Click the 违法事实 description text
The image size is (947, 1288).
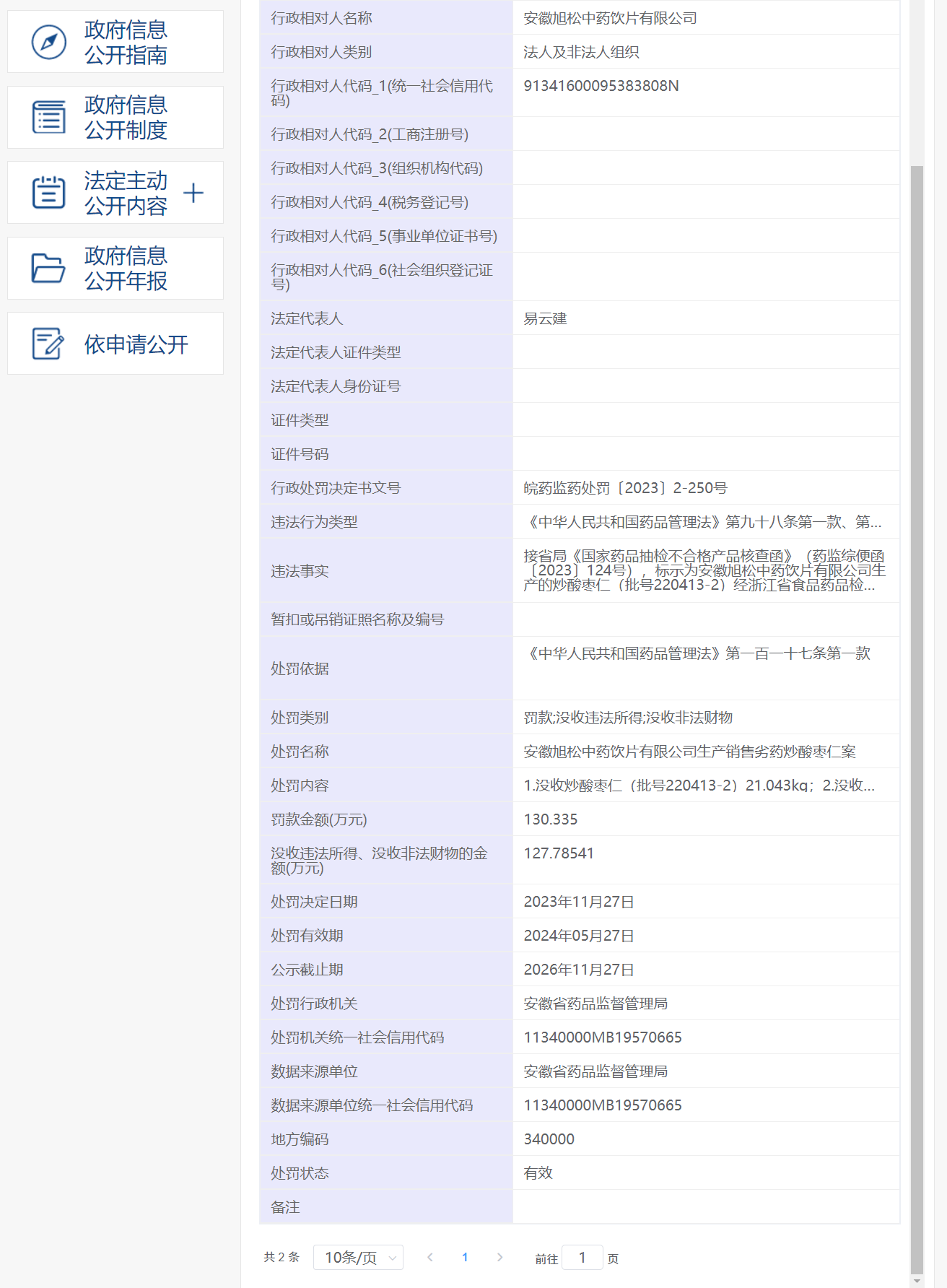point(704,570)
